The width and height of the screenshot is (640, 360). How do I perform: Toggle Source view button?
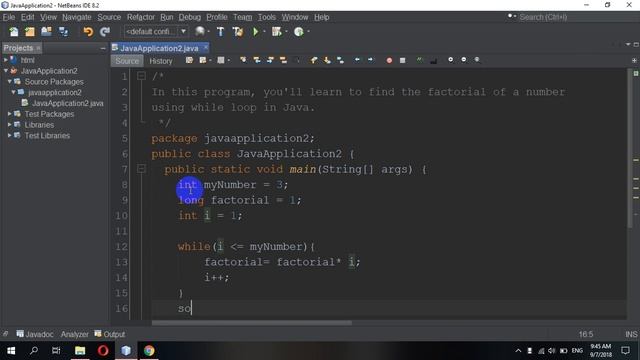127,61
